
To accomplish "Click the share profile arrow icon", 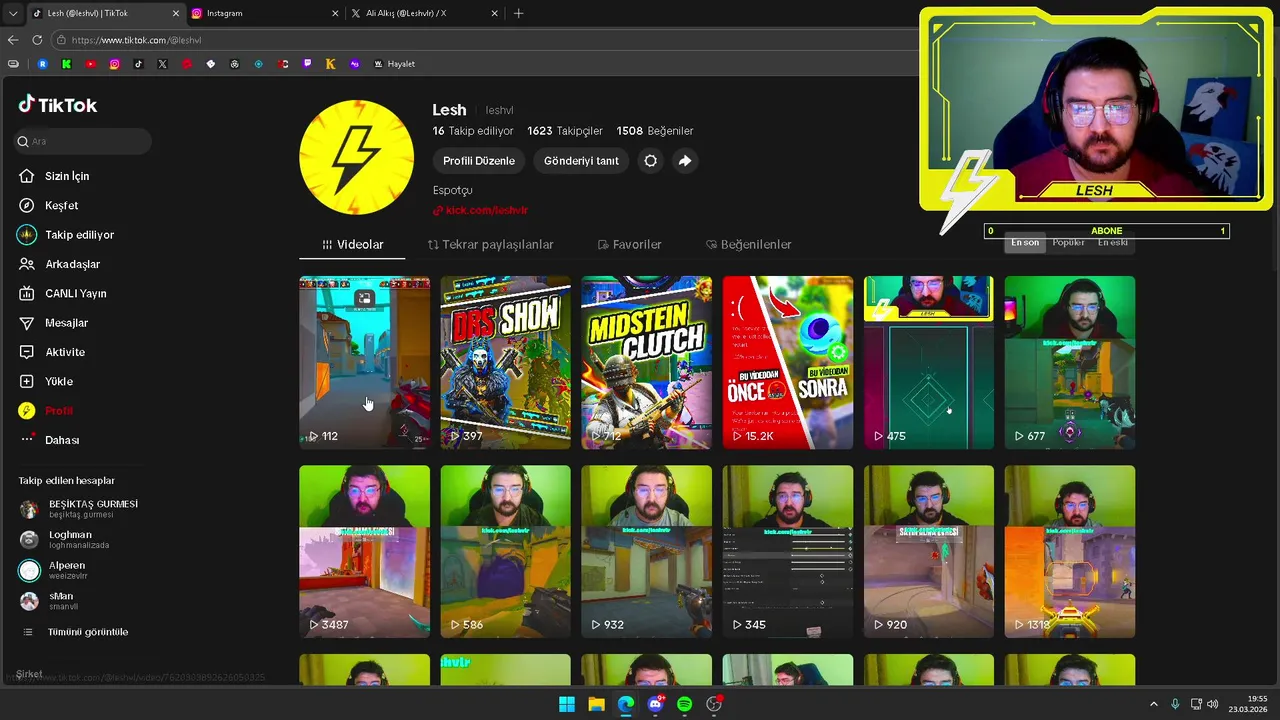I will click(x=684, y=161).
